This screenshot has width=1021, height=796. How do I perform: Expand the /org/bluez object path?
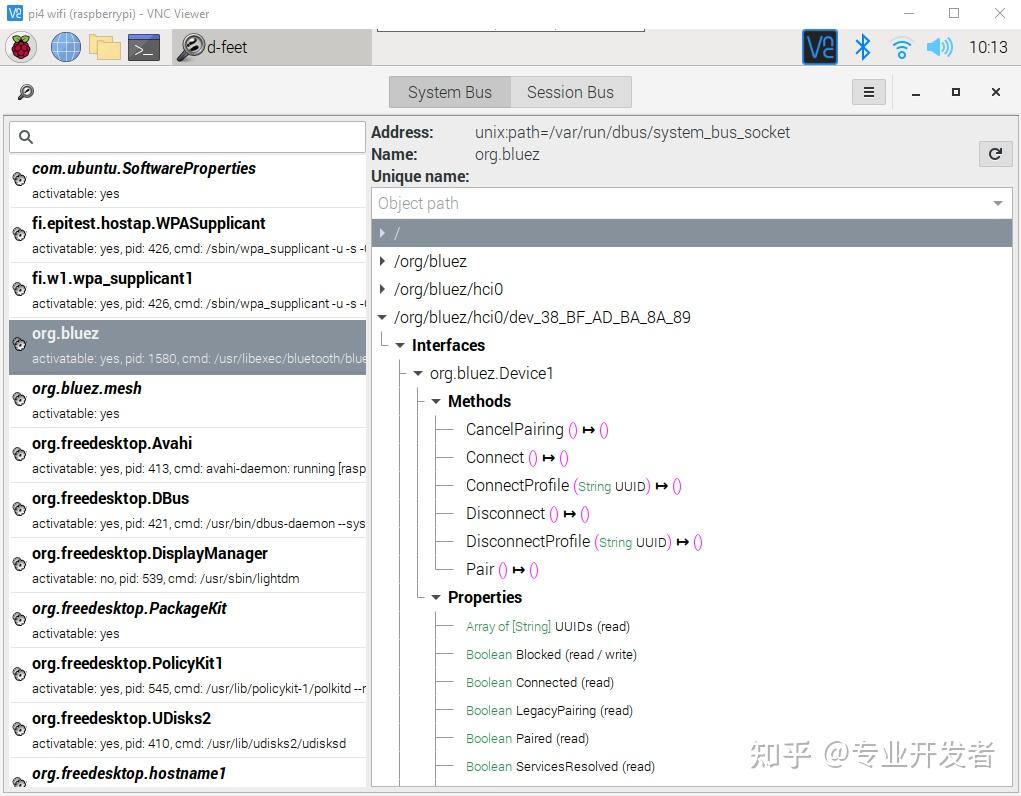(382, 261)
